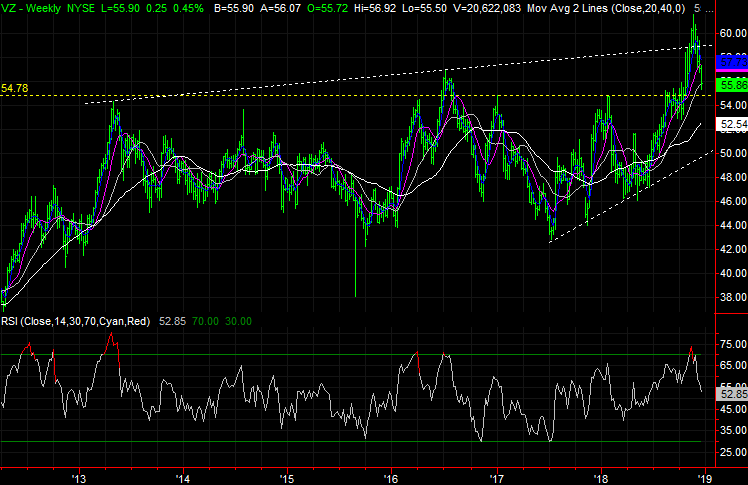Click the 38.00 price axis label
748x485 pixels.
[733, 297]
